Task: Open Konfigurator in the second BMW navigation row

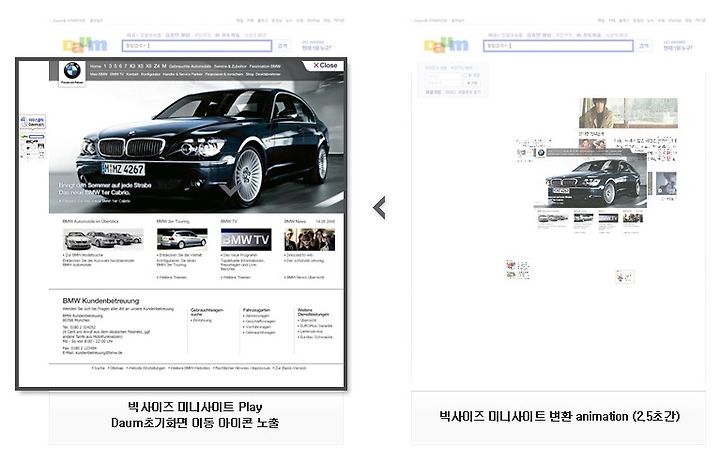Action: tap(151, 74)
